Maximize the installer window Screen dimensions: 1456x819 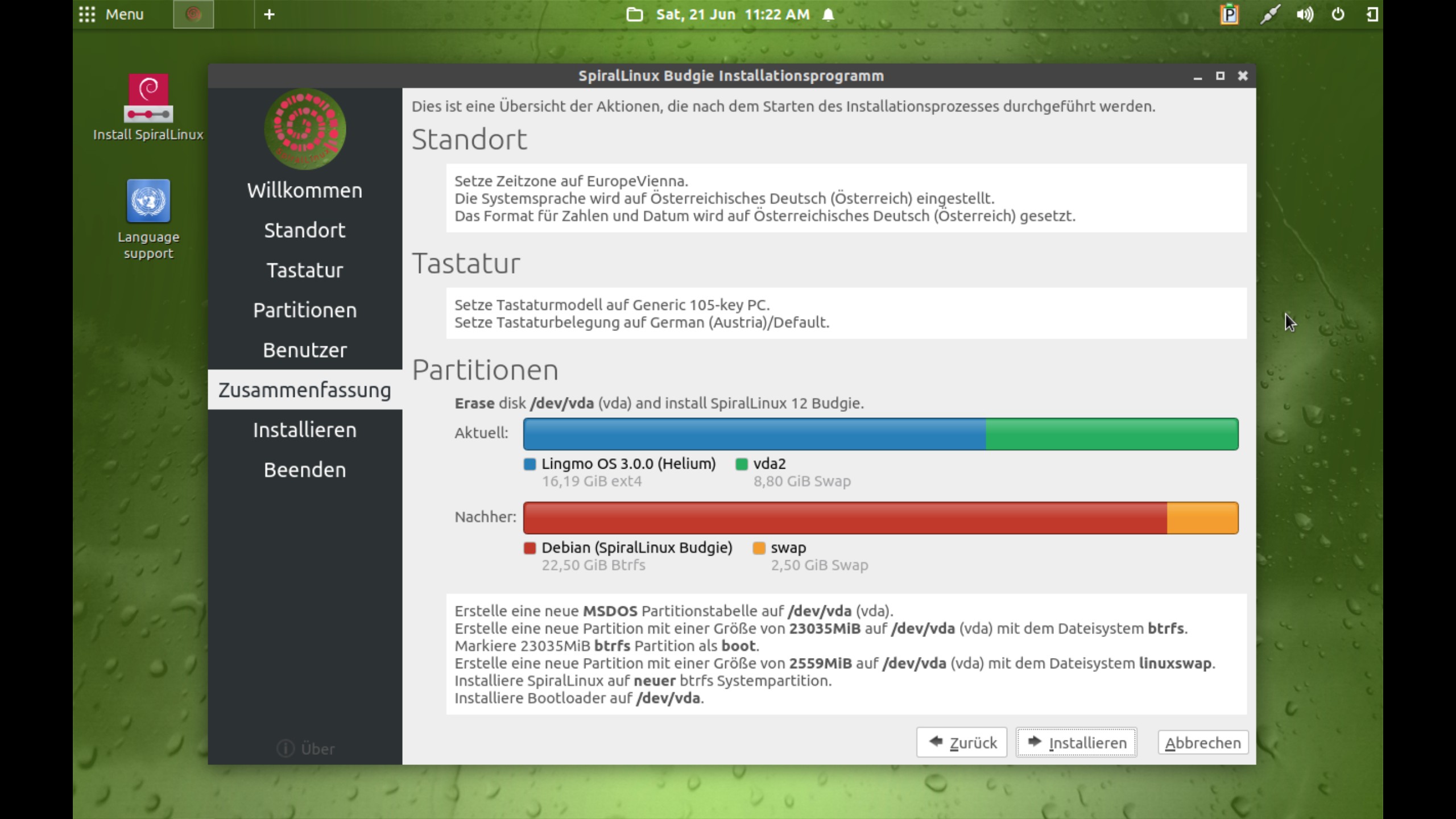(x=1220, y=76)
